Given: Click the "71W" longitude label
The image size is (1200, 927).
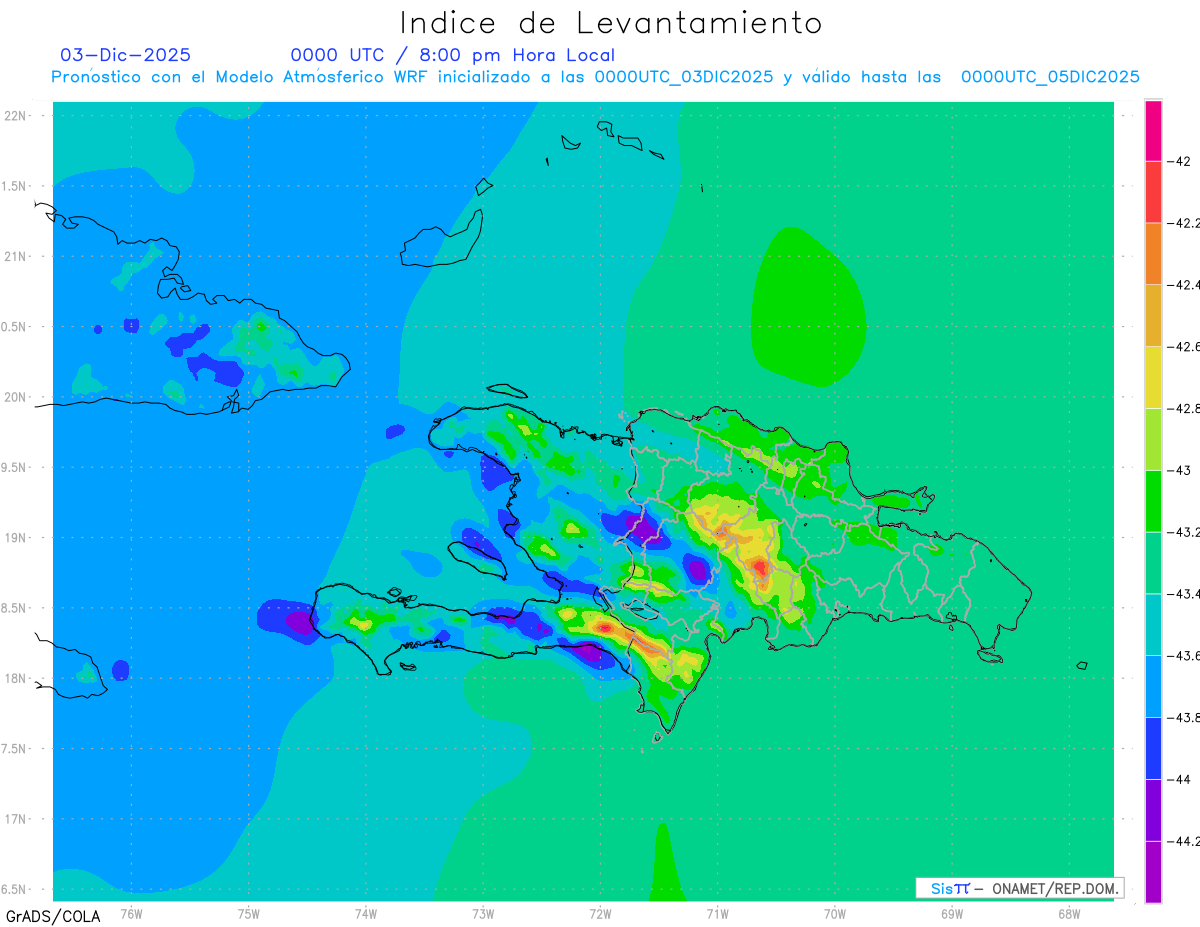Looking at the screenshot, I should pos(717,913).
